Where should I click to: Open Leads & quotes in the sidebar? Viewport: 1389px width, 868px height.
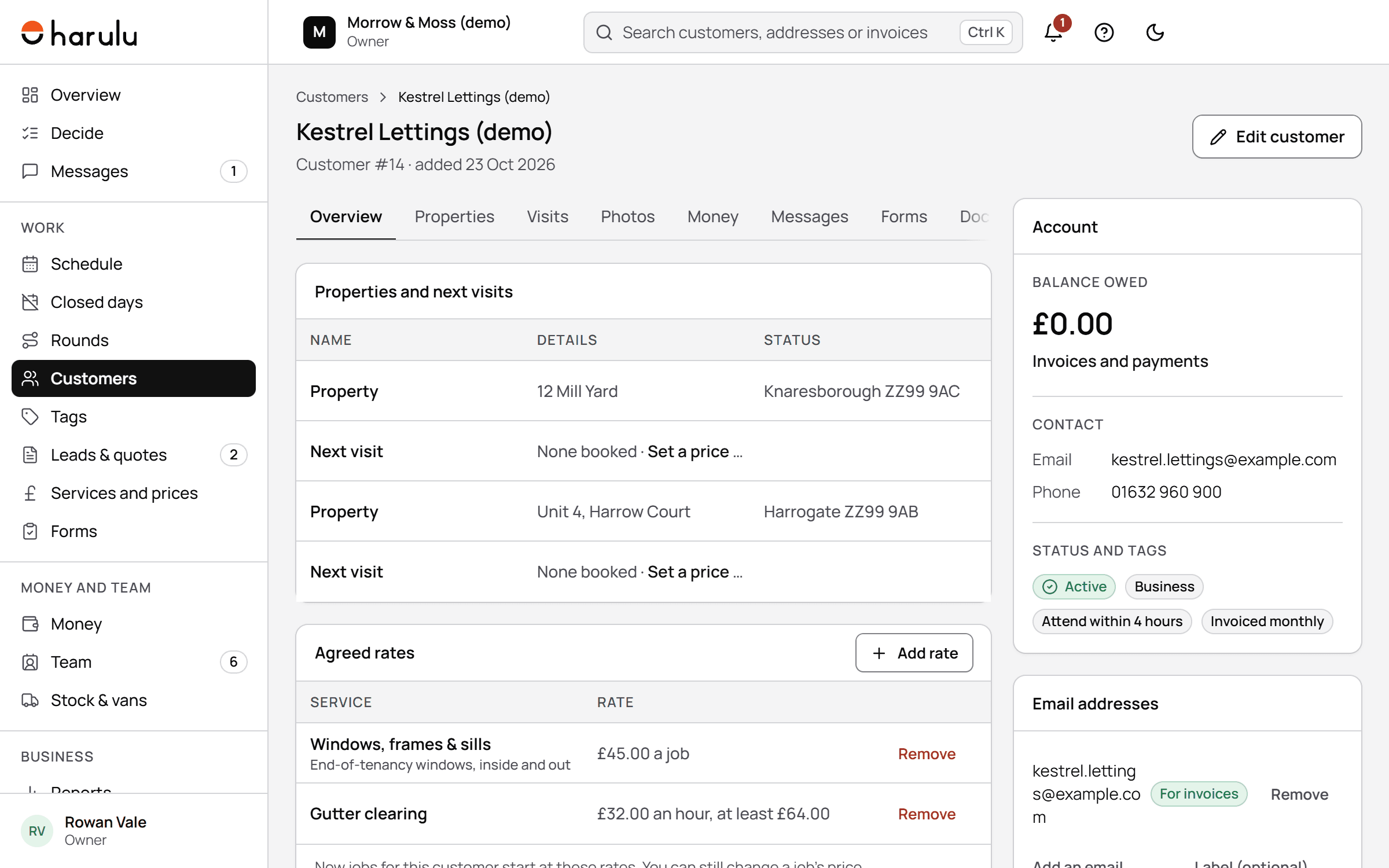[134, 455]
